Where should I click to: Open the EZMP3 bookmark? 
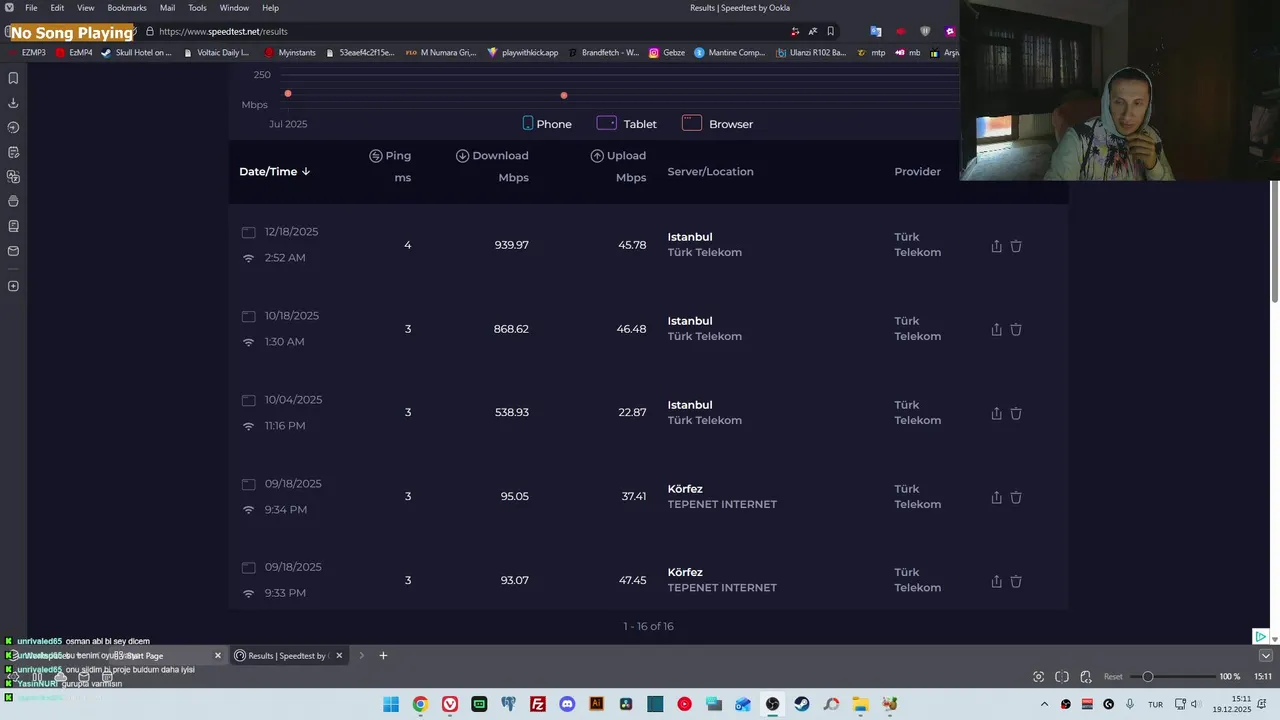(27, 53)
